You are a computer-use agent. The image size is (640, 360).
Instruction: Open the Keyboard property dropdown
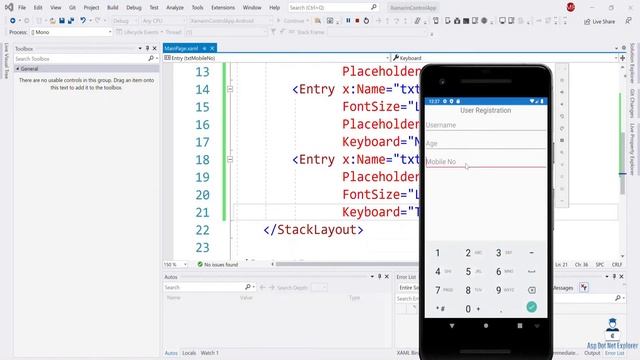click(505, 58)
